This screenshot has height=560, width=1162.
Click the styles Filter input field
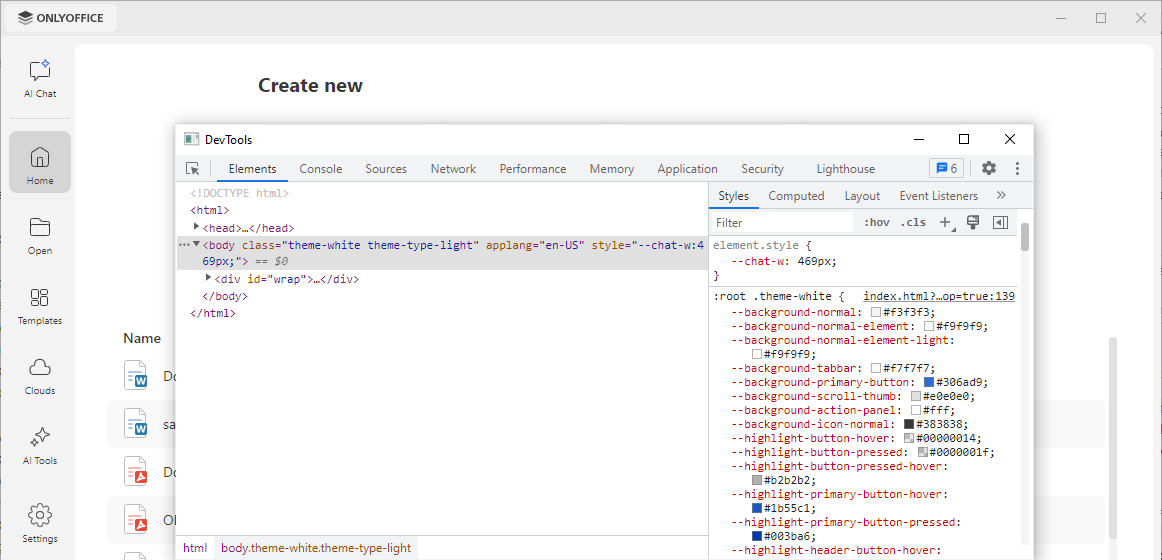tap(783, 222)
